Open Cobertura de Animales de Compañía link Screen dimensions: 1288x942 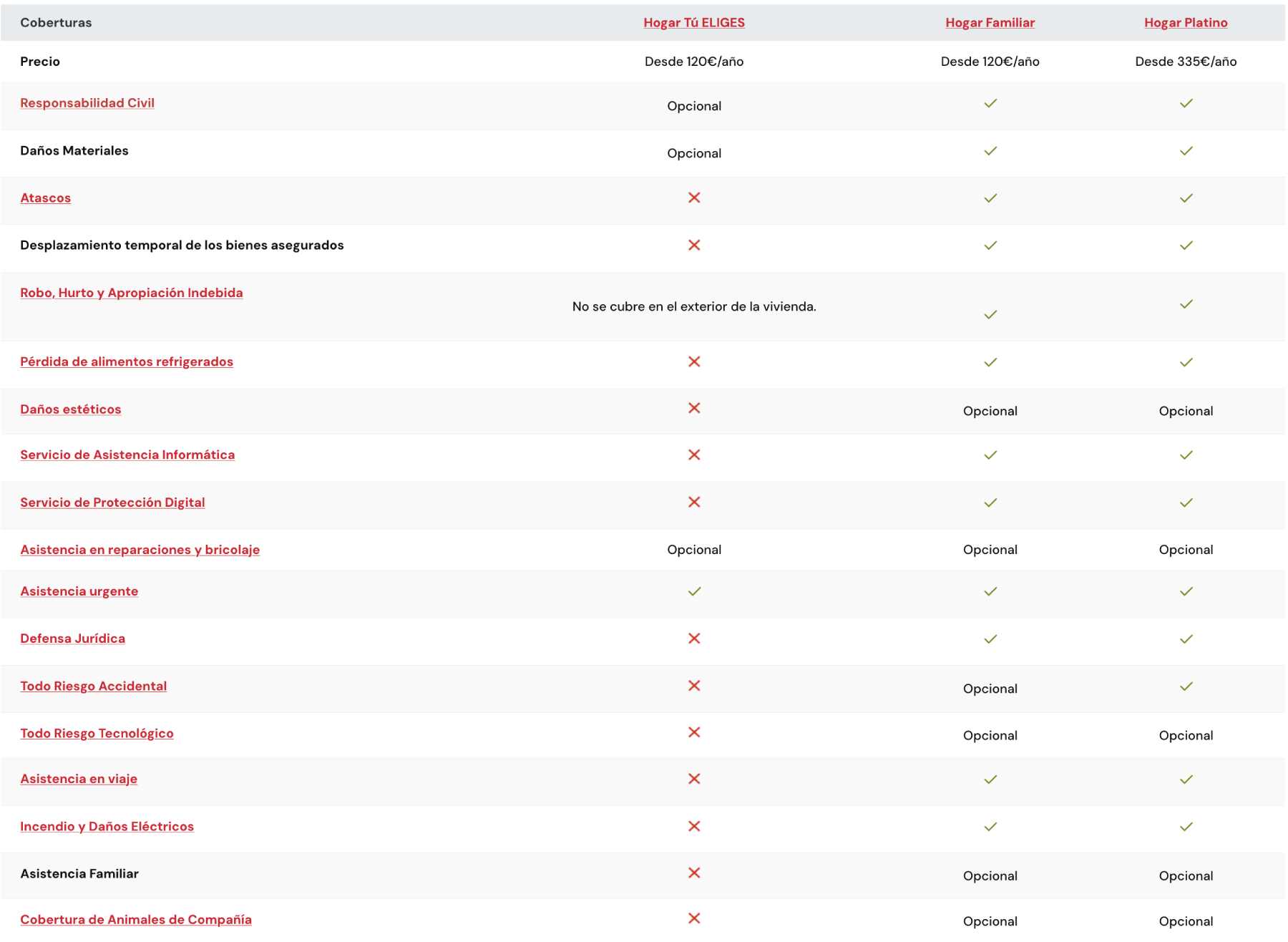pos(136,920)
